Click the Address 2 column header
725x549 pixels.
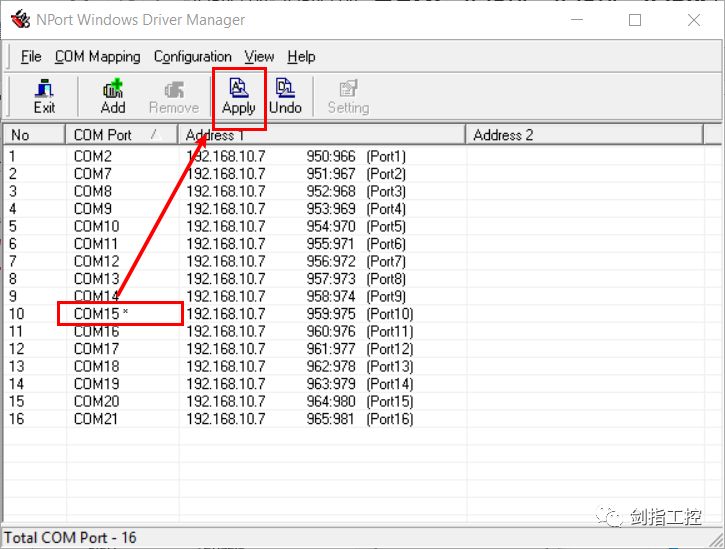tap(584, 135)
